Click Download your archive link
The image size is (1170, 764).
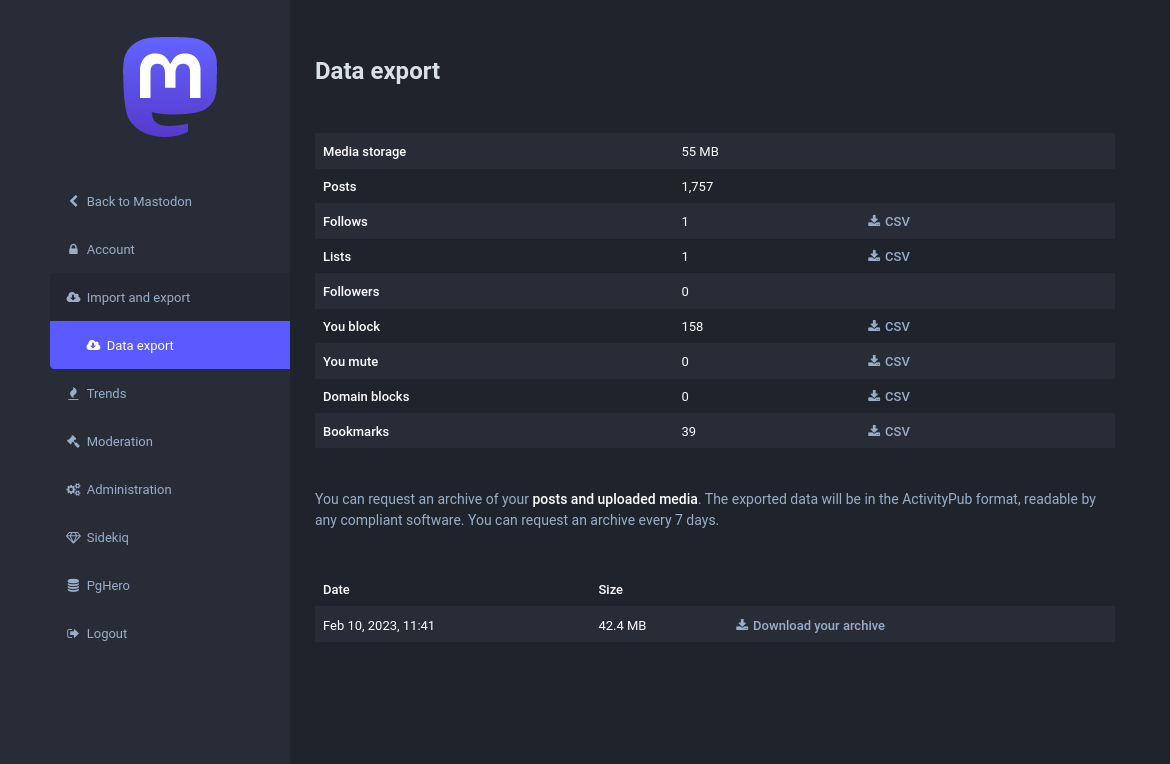coord(810,625)
